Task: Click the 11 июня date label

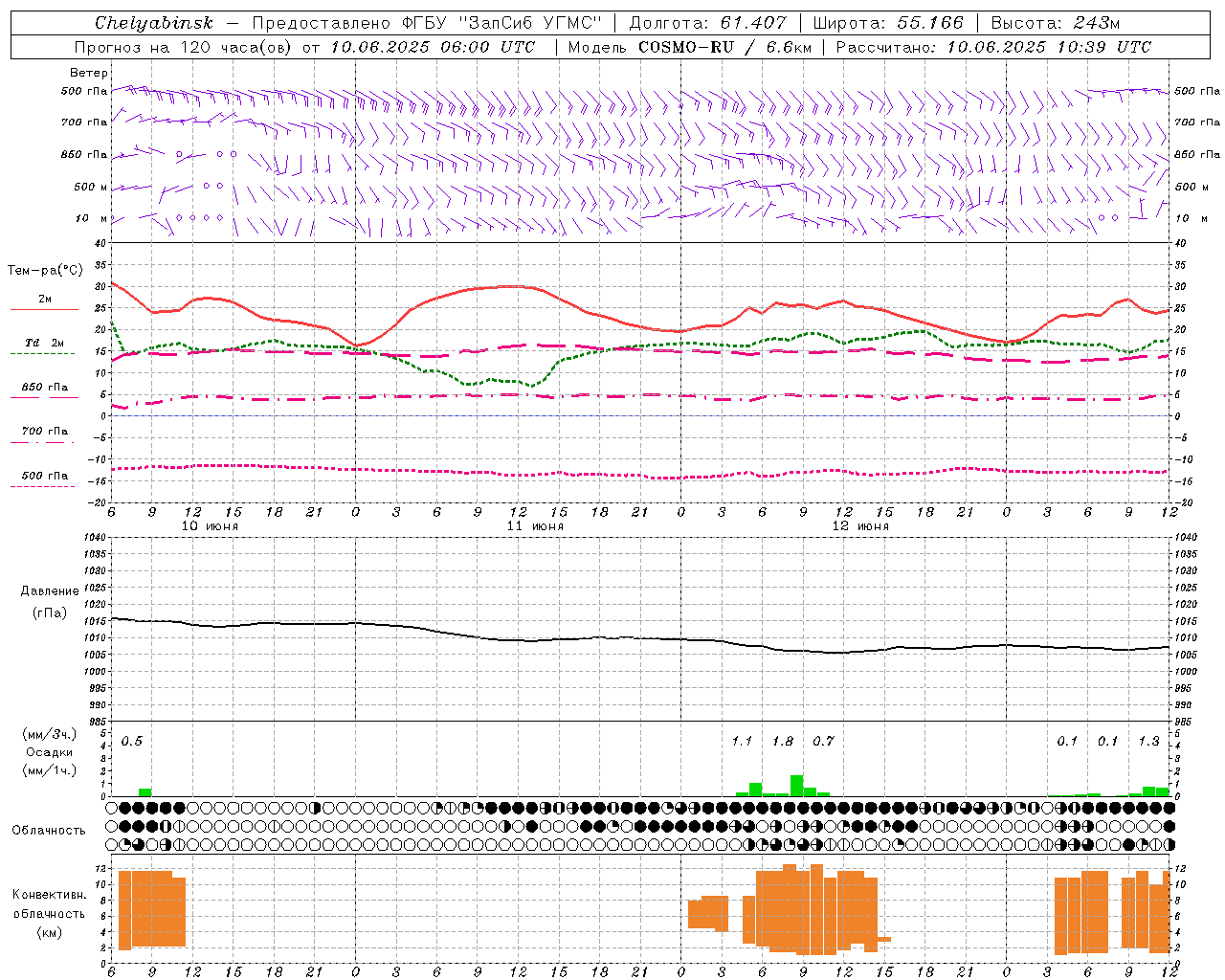Action: 535,526
